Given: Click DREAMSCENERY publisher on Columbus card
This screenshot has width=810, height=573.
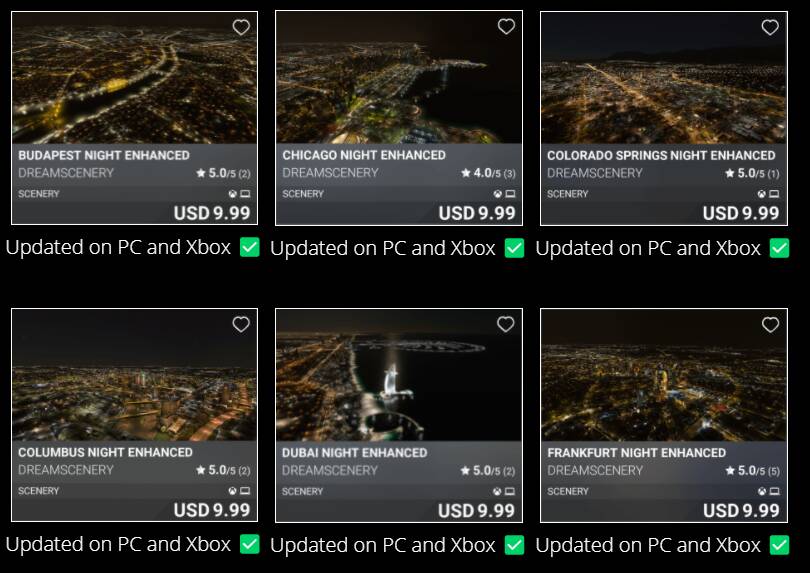Looking at the screenshot, I should pyautogui.click(x=66, y=470).
